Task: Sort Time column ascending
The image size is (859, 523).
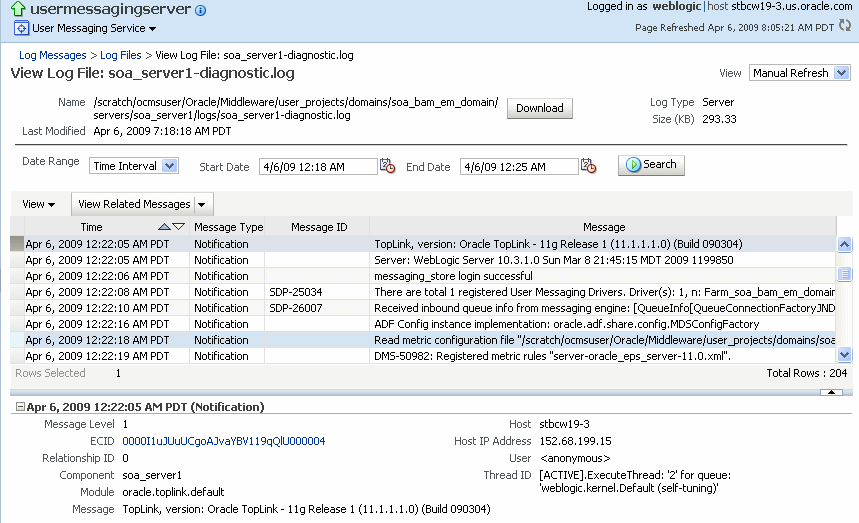Action: (x=164, y=227)
